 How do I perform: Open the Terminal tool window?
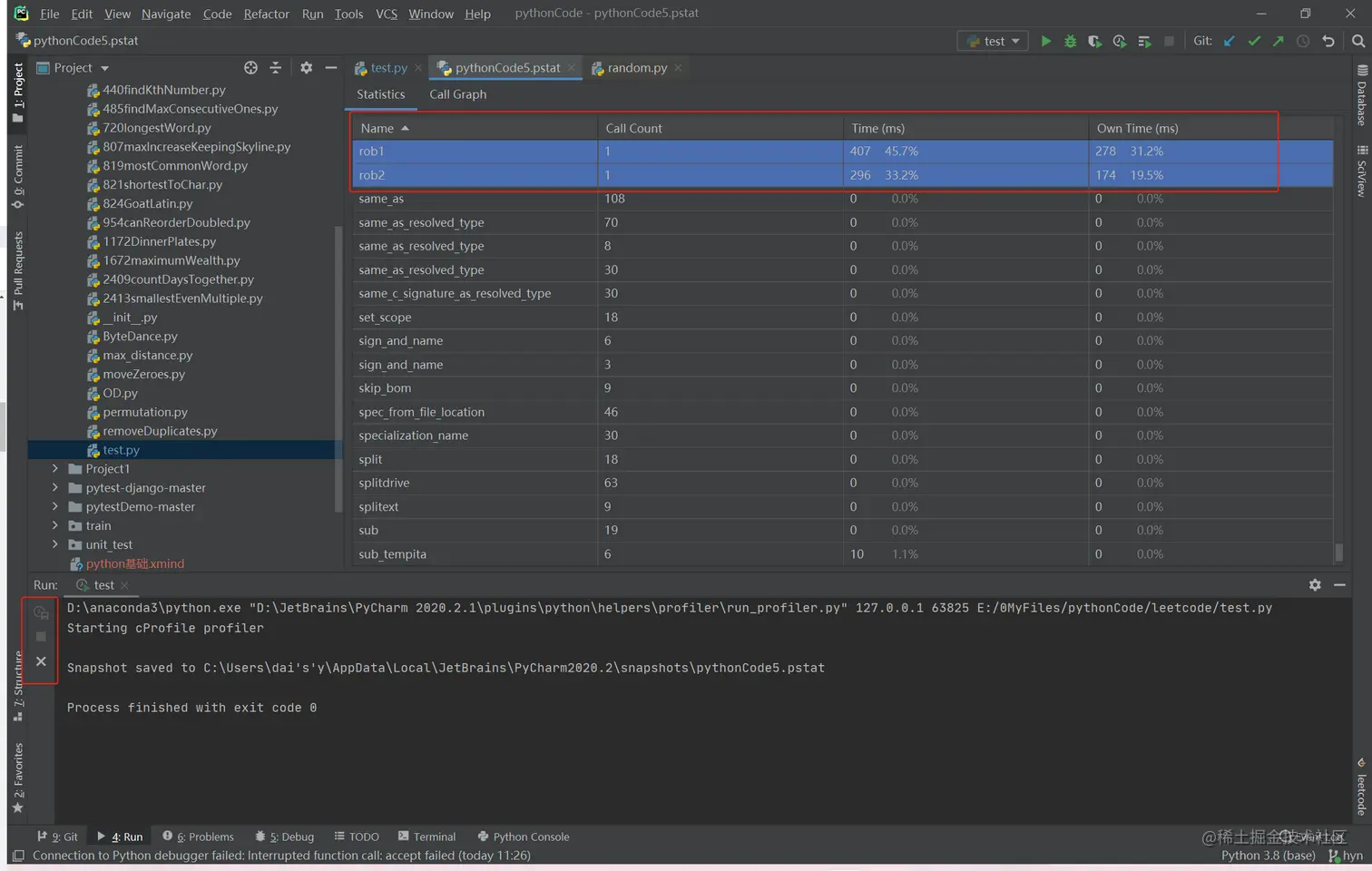click(x=426, y=837)
